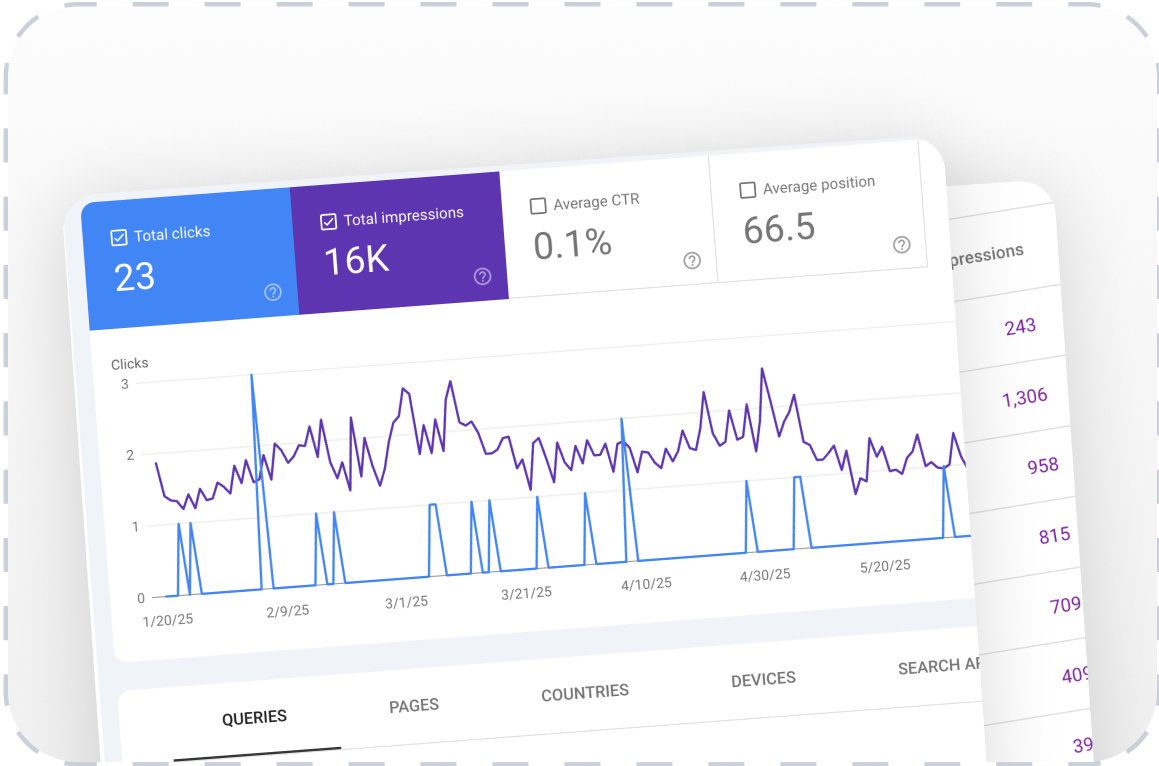The width and height of the screenshot is (1159, 766).
Task: Click the 16K total impressions value
Action: 356,260
